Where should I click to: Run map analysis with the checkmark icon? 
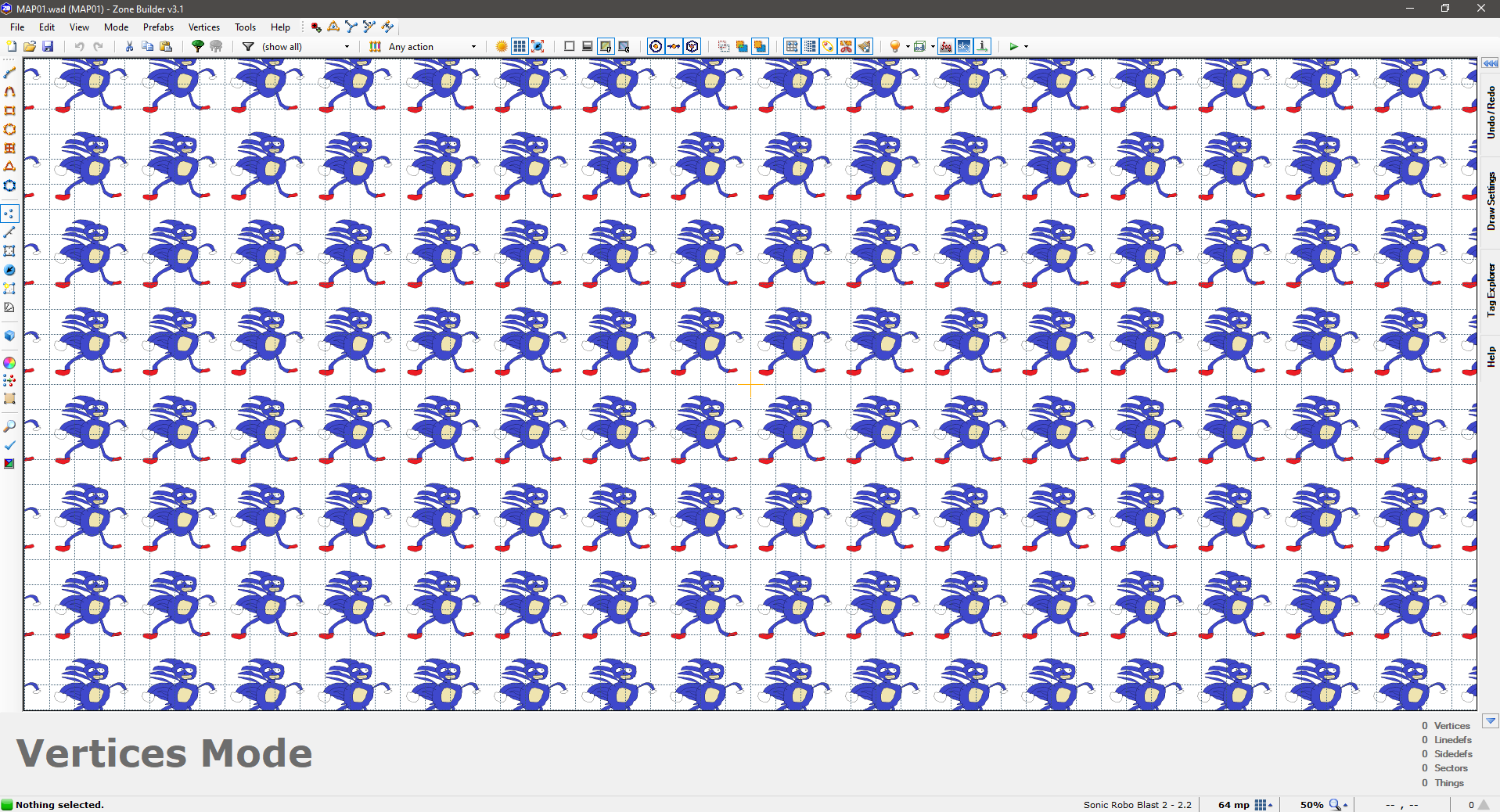9,445
